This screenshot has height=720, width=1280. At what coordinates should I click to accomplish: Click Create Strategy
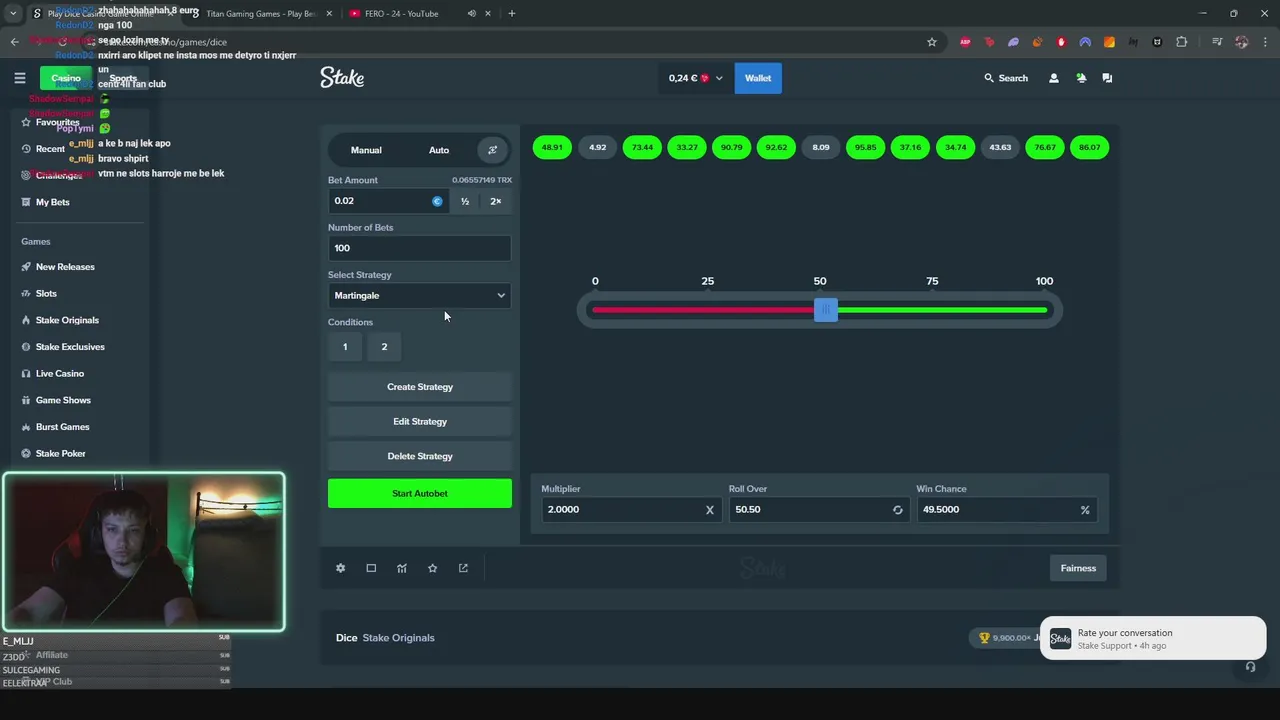420,387
